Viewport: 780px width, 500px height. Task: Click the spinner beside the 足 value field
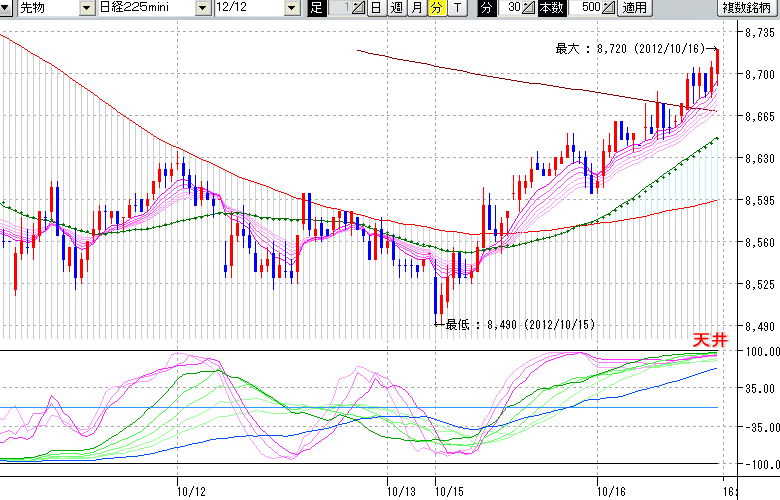pos(358,8)
